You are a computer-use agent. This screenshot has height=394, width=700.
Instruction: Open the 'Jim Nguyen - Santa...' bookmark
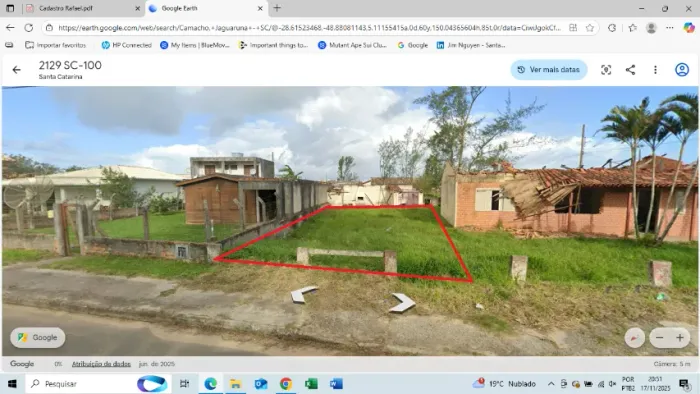[471, 45]
